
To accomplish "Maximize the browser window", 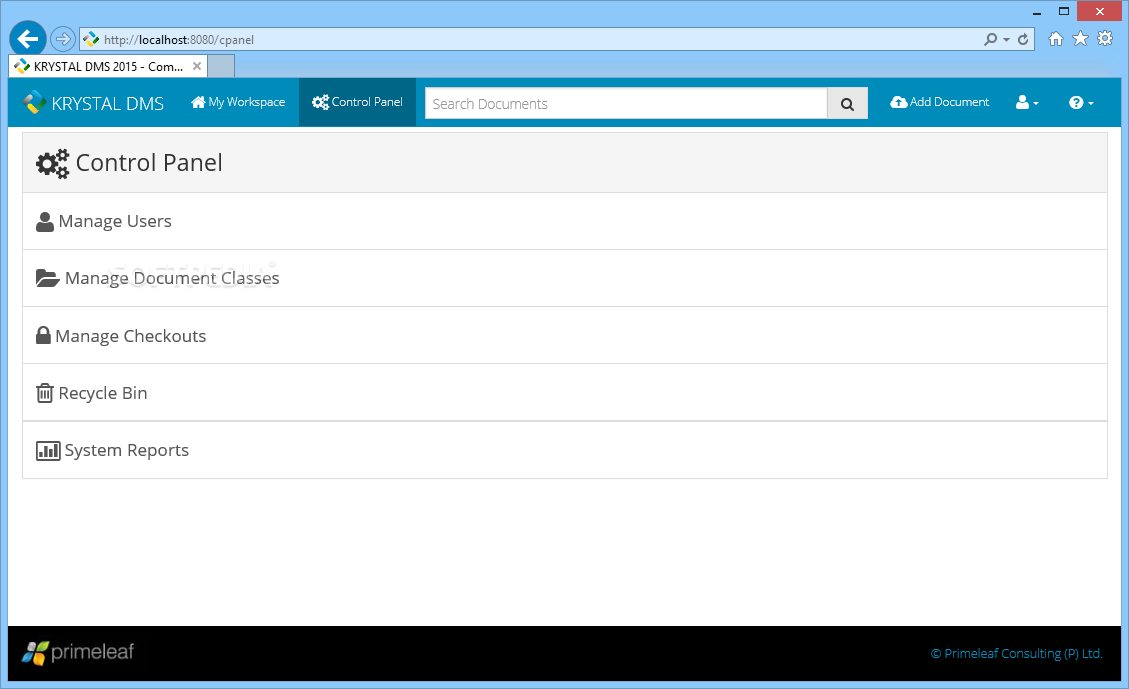I will (1063, 12).
